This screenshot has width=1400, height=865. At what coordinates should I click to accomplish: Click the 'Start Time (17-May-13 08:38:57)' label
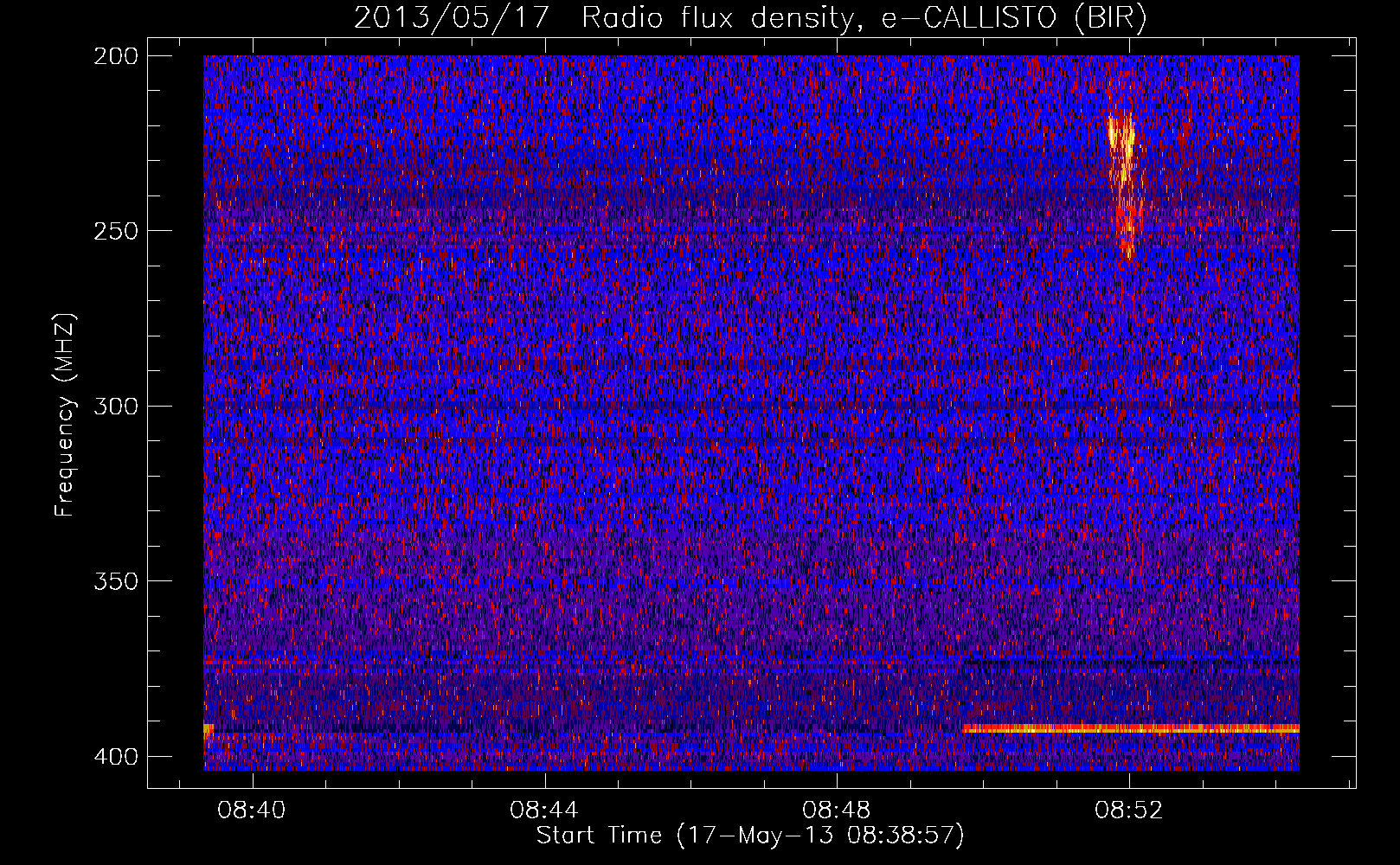click(750, 836)
